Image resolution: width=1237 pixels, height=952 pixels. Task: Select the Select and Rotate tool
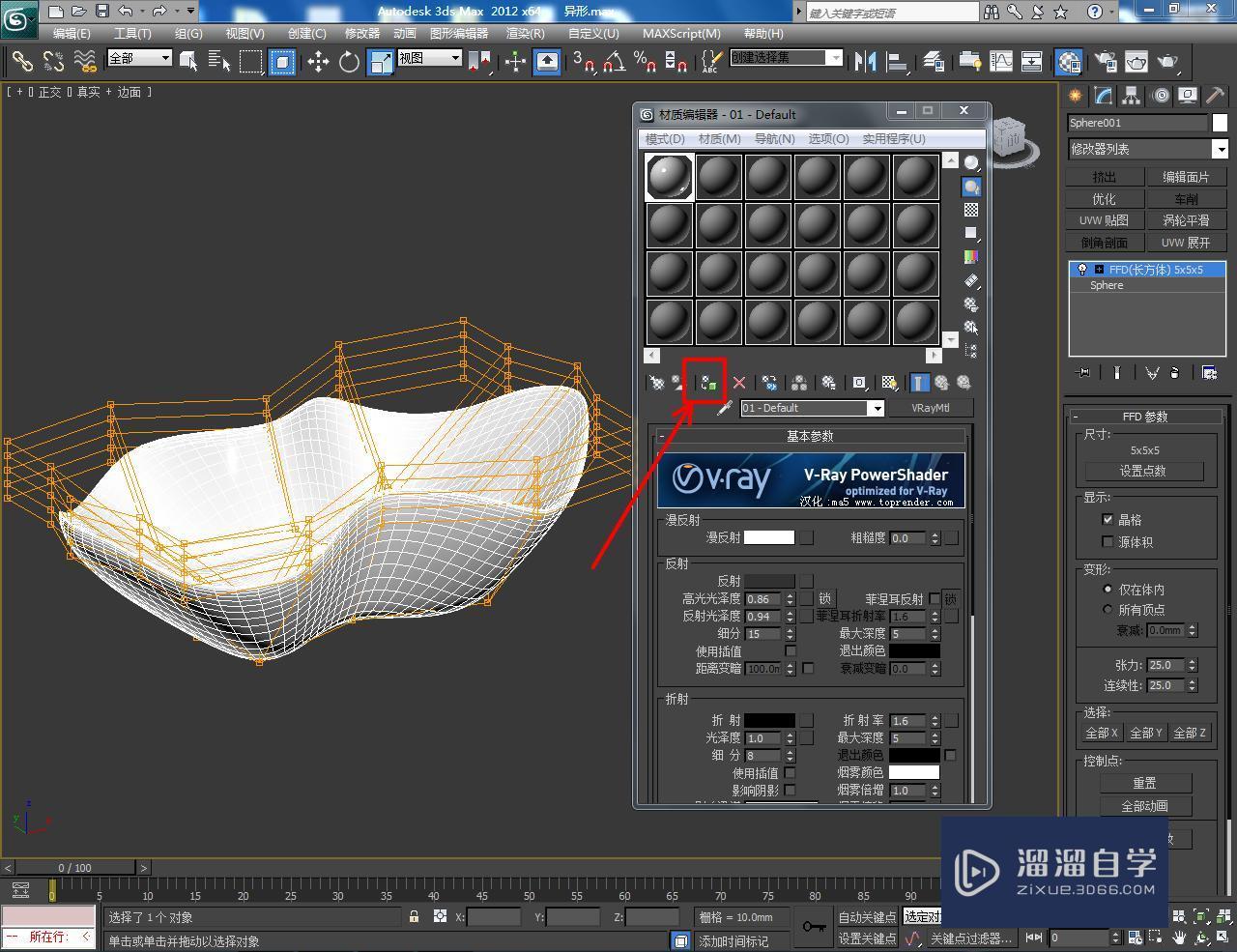(349, 61)
